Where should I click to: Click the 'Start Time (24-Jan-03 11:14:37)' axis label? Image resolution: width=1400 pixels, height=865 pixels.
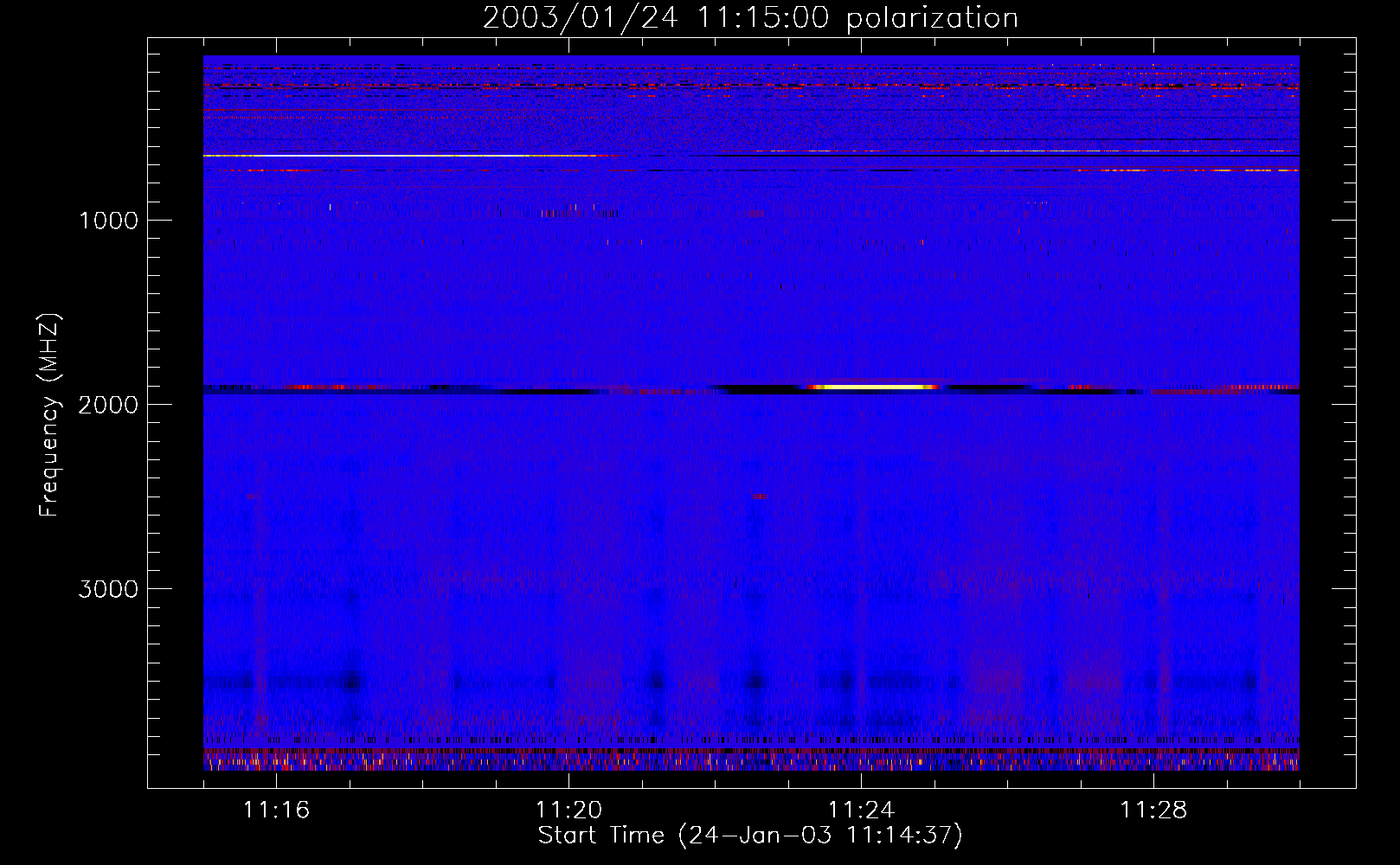point(750,836)
